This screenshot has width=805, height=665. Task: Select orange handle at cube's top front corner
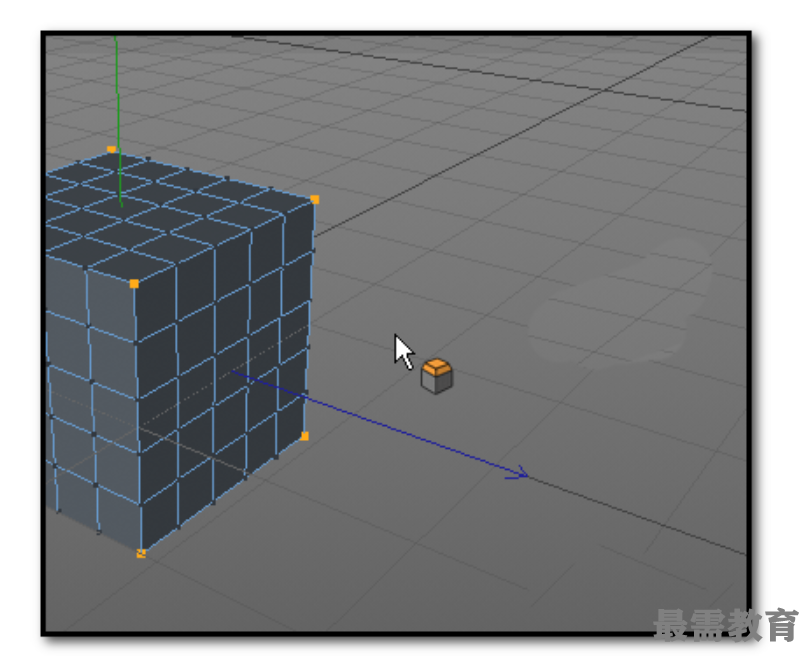(134, 283)
